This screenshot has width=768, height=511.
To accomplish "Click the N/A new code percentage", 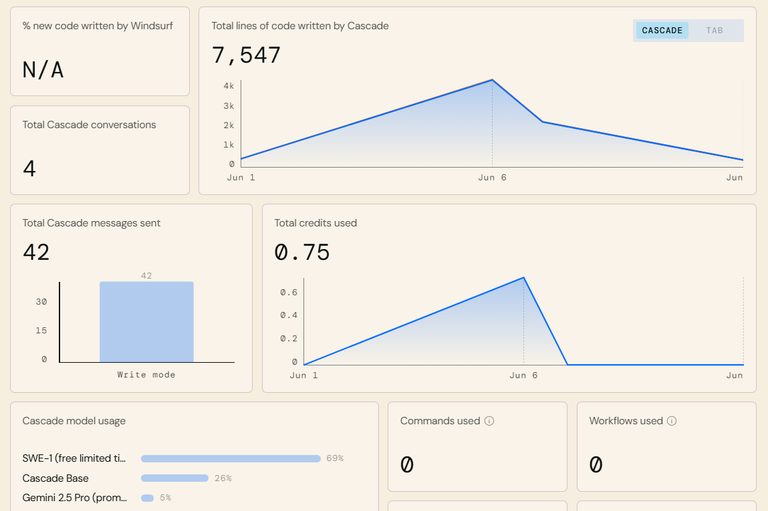I will (x=43, y=70).
